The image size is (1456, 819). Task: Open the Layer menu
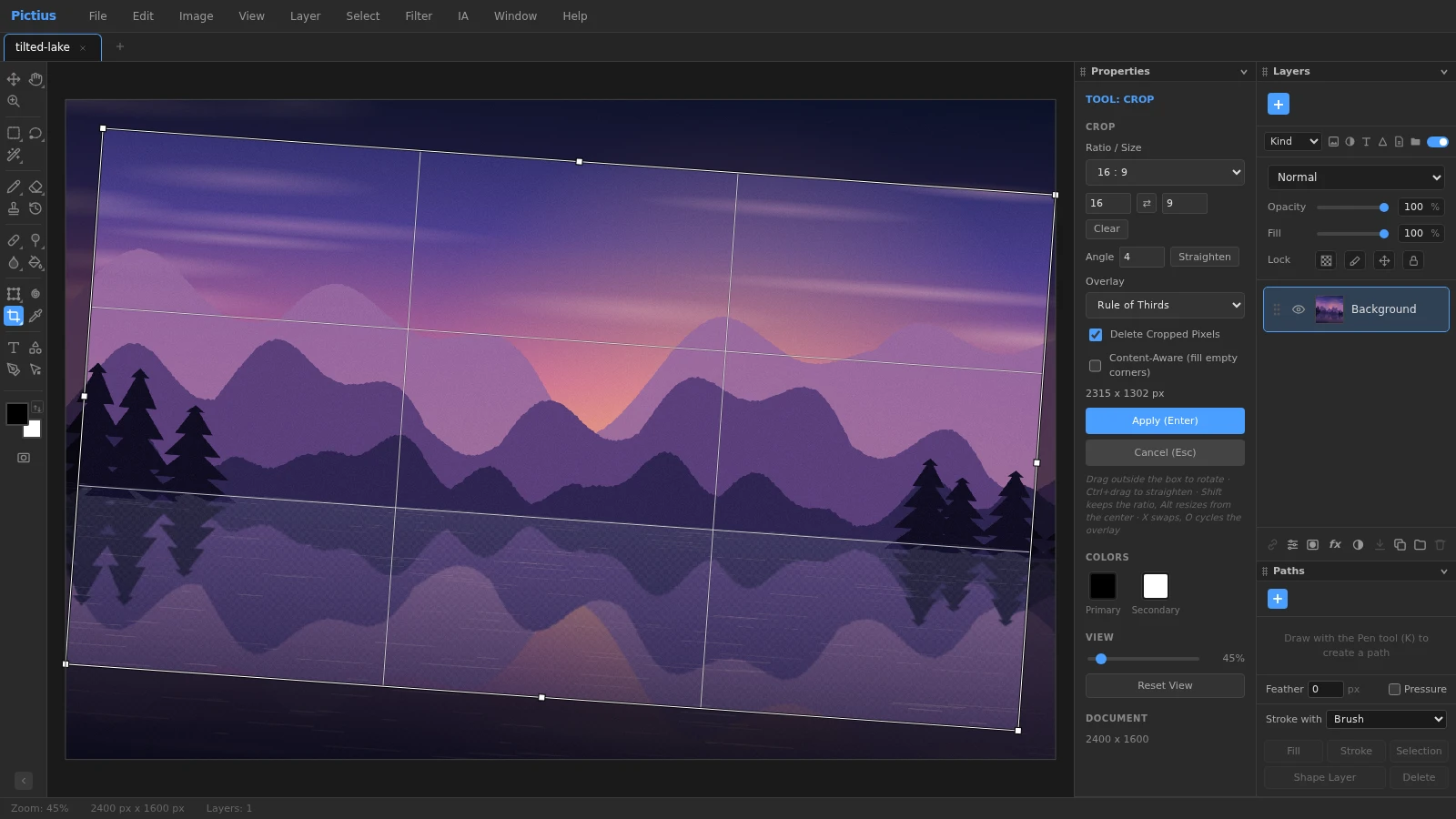pos(305,16)
